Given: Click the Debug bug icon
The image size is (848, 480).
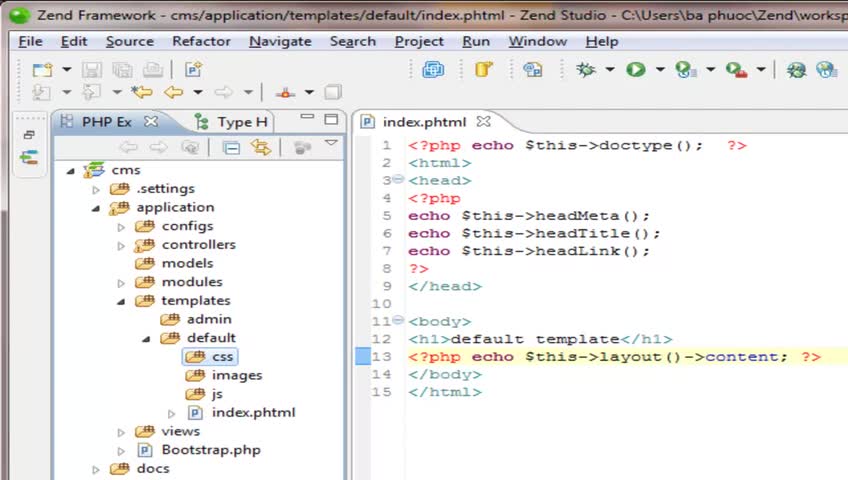Looking at the screenshot, I should pos(585,70).
